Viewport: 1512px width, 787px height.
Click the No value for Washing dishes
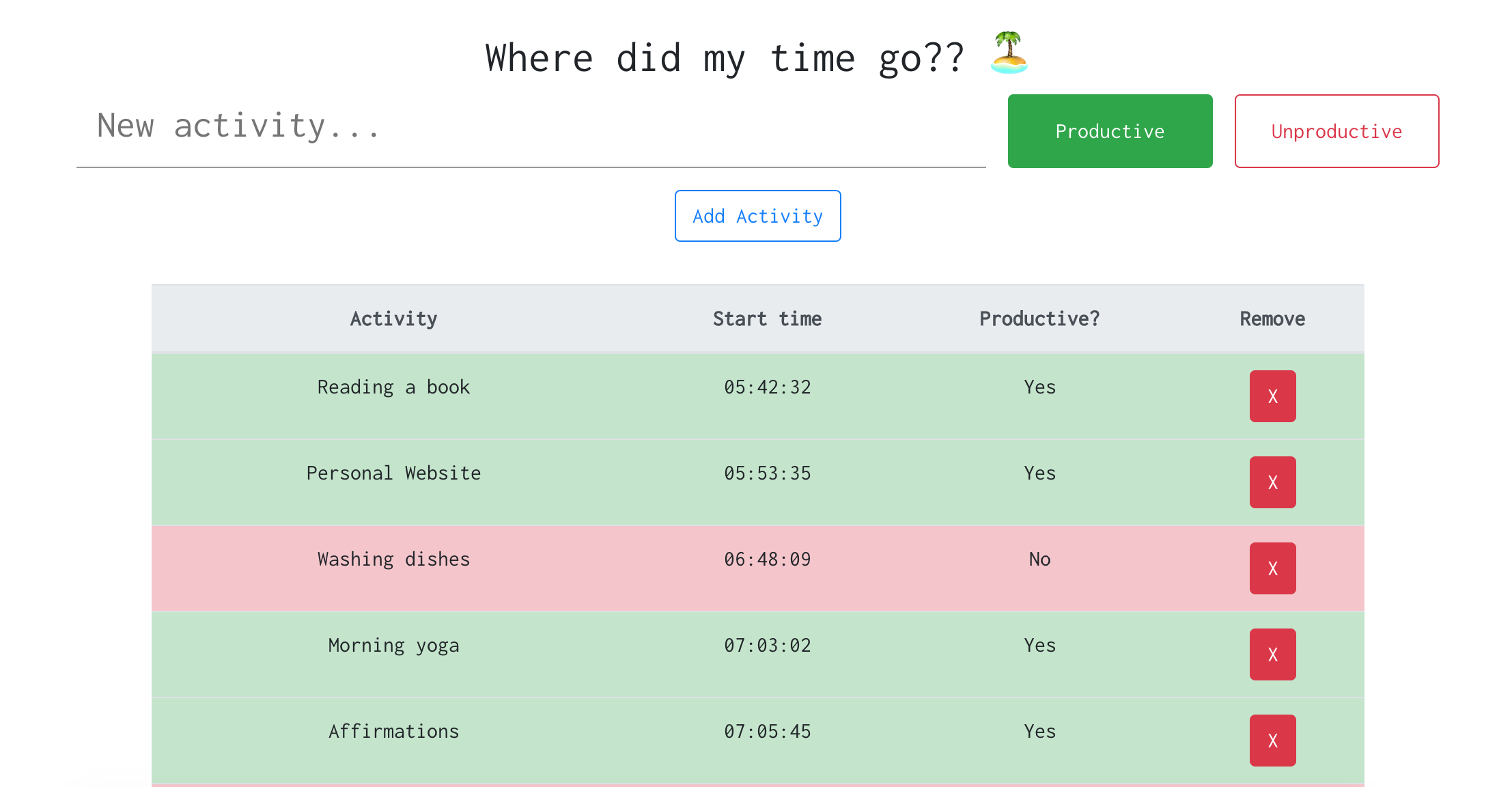pyautogui.click(x=1039, y=560)
